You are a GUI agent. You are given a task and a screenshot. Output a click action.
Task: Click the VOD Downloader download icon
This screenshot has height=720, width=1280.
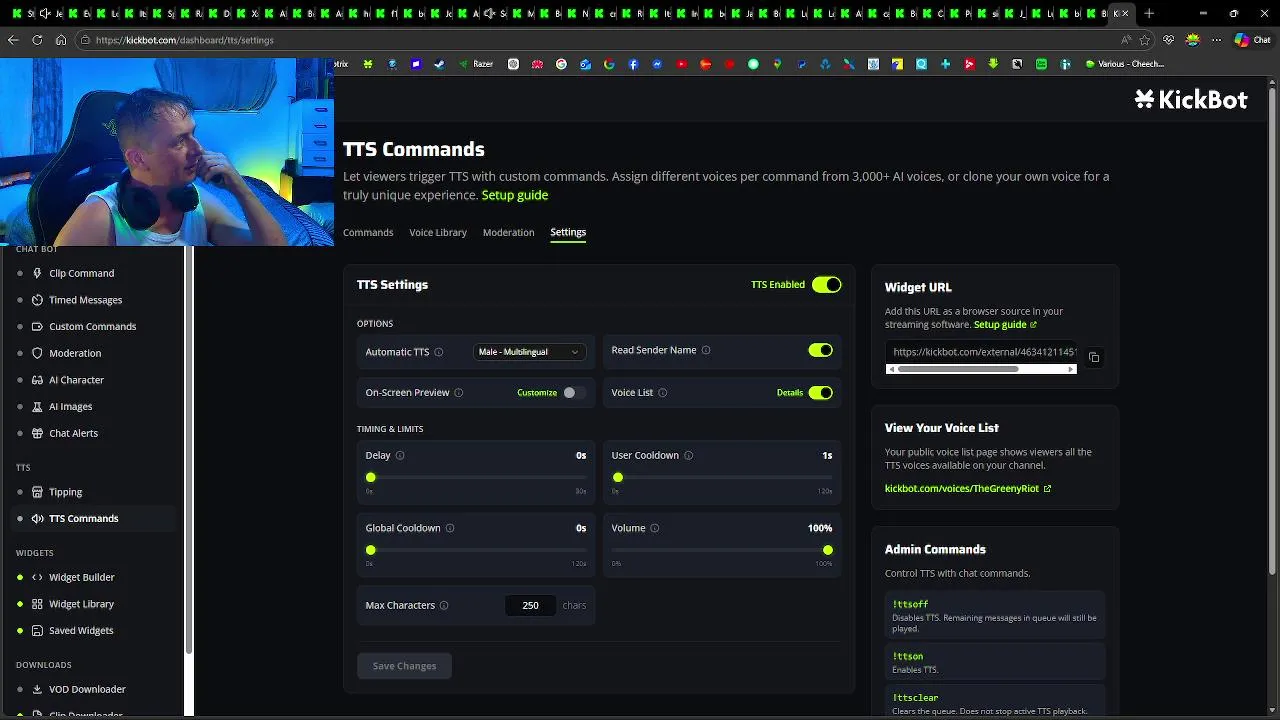pos(37,689)
